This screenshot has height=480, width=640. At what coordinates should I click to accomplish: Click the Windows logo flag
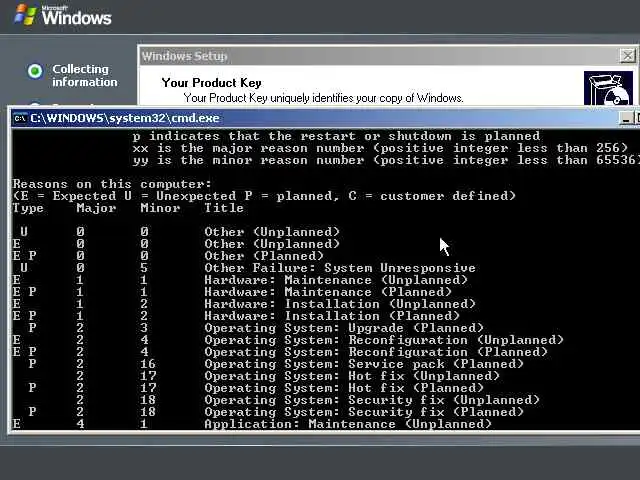26,15
